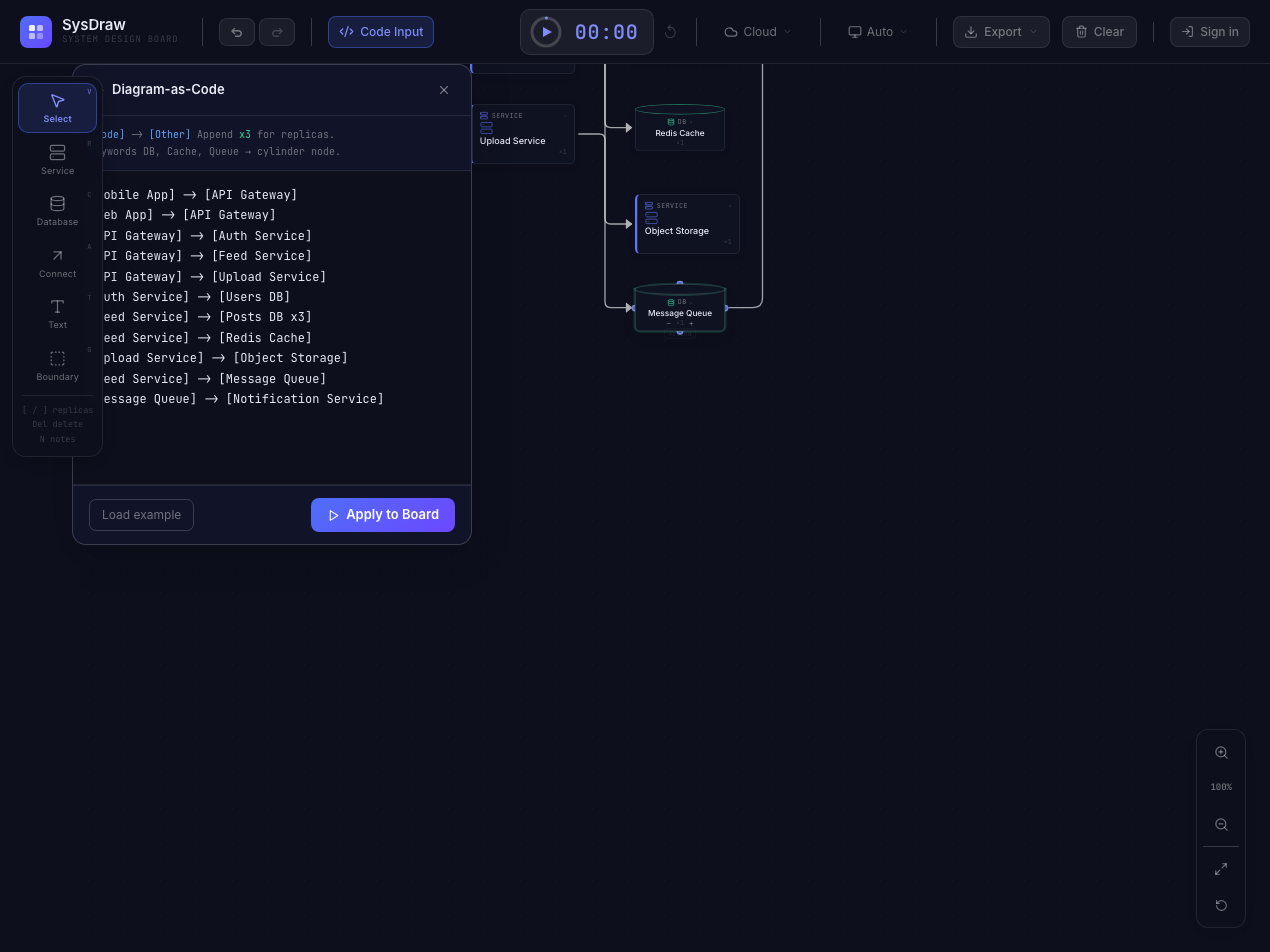
Task: Click the Diagram-as-Code panel title
Action: (x=168, y=89)
